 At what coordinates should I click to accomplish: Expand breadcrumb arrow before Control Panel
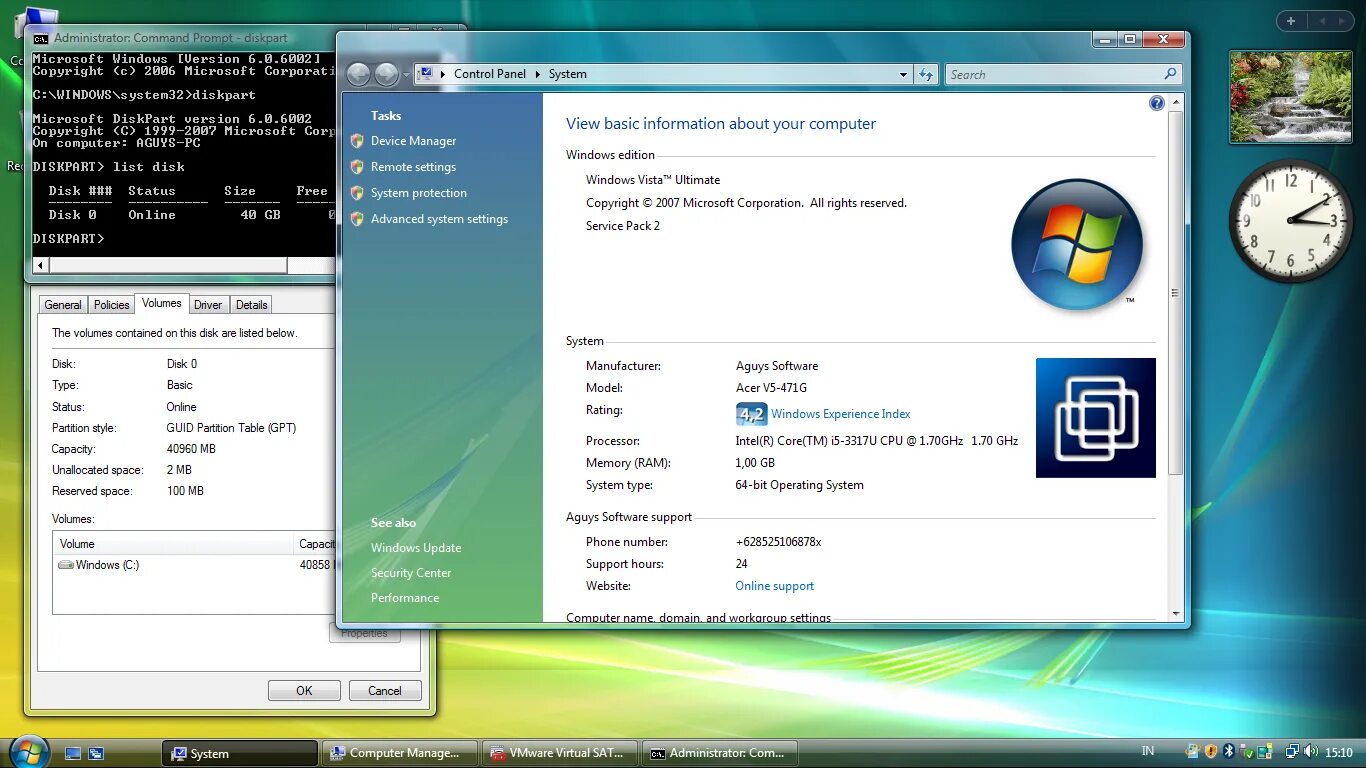443,74
